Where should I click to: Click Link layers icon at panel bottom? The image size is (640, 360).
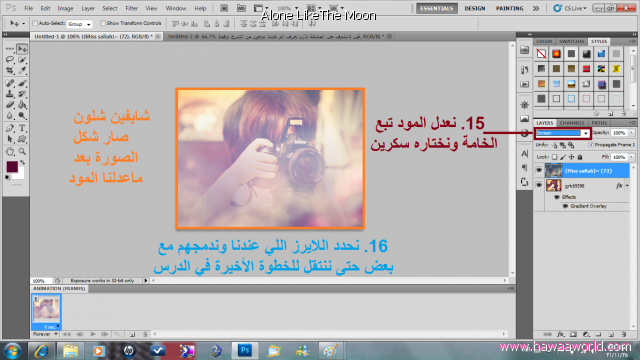(548, 334)
